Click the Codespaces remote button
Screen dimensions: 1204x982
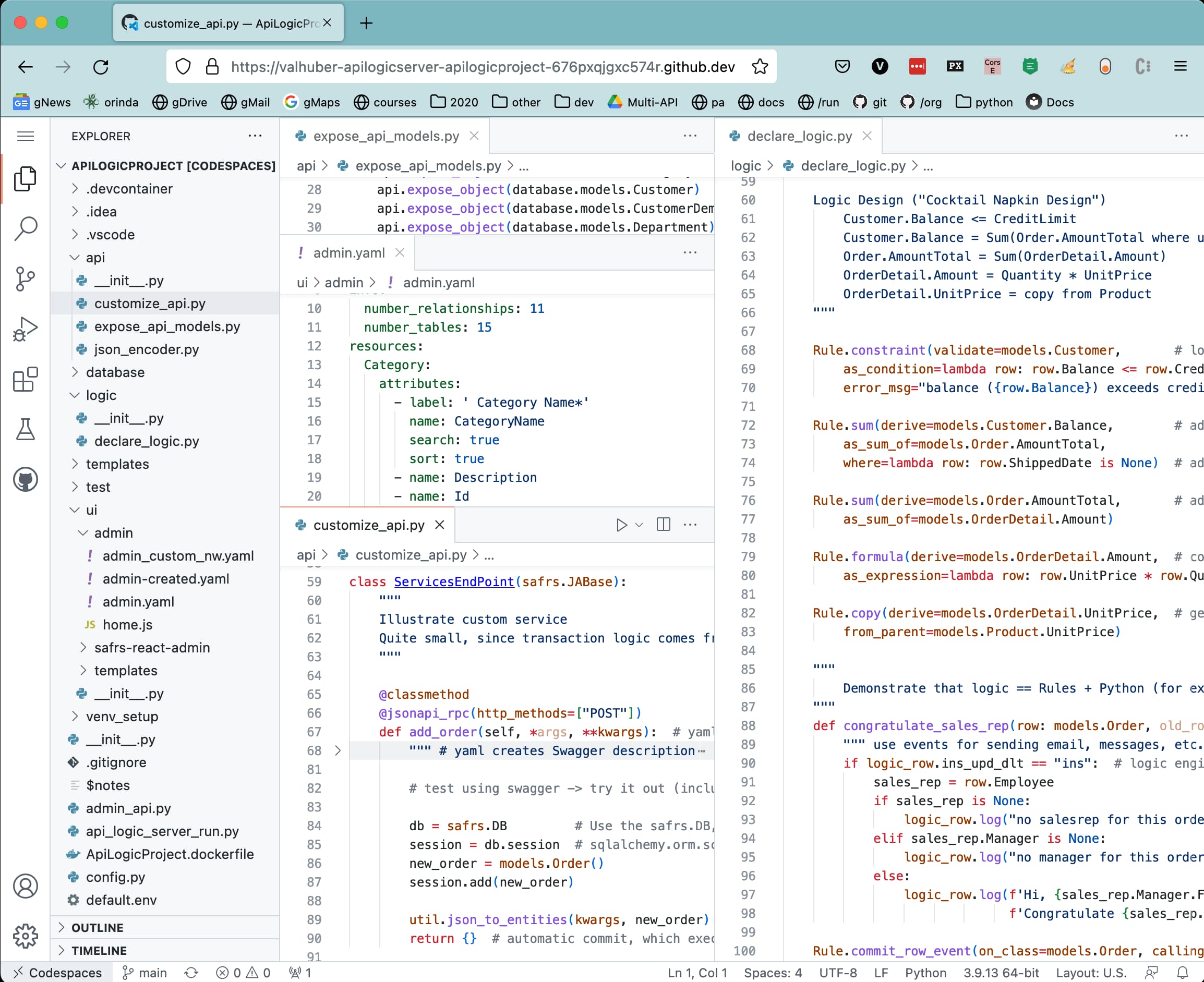(58, 973)
